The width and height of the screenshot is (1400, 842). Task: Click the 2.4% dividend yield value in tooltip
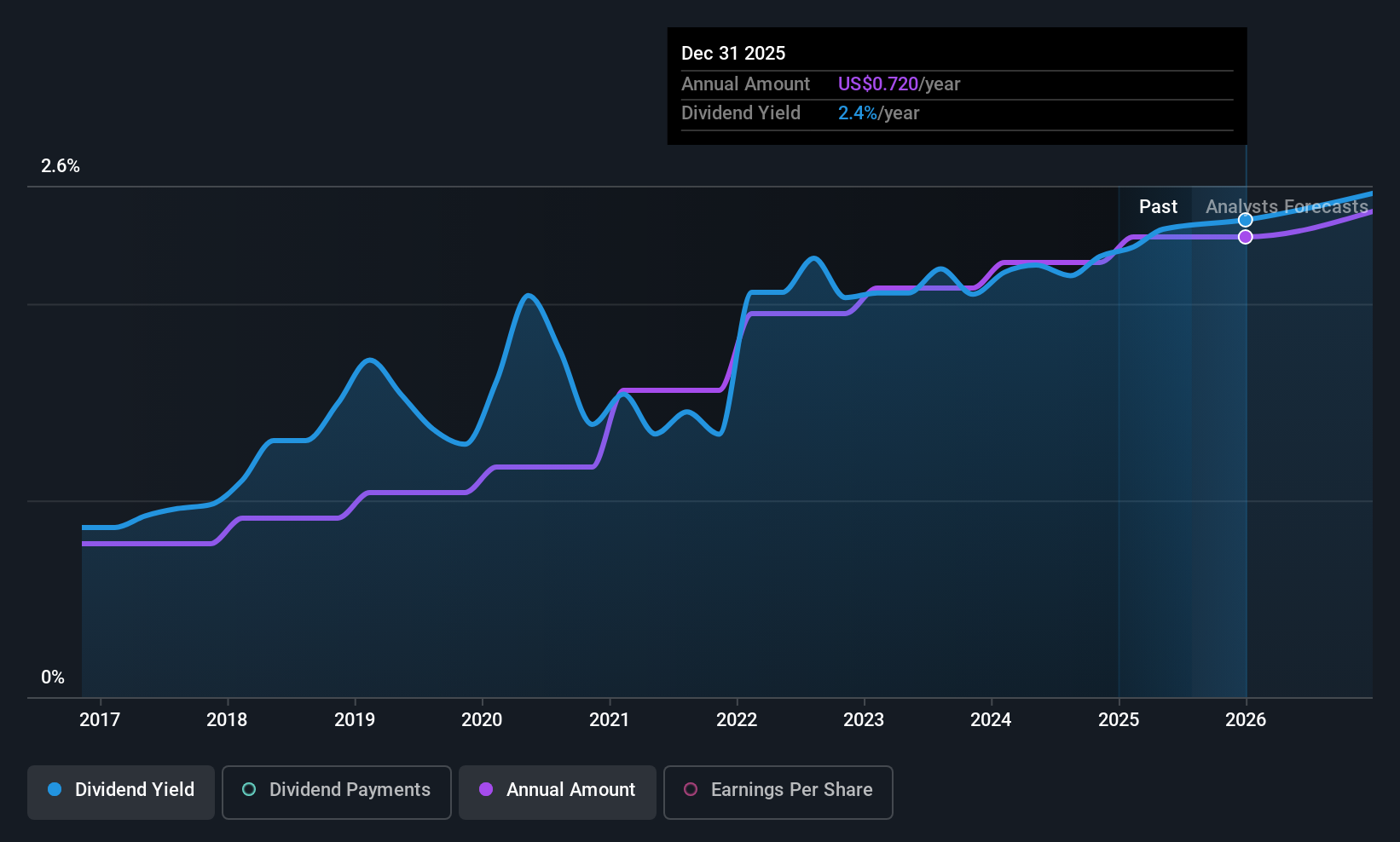857,112
